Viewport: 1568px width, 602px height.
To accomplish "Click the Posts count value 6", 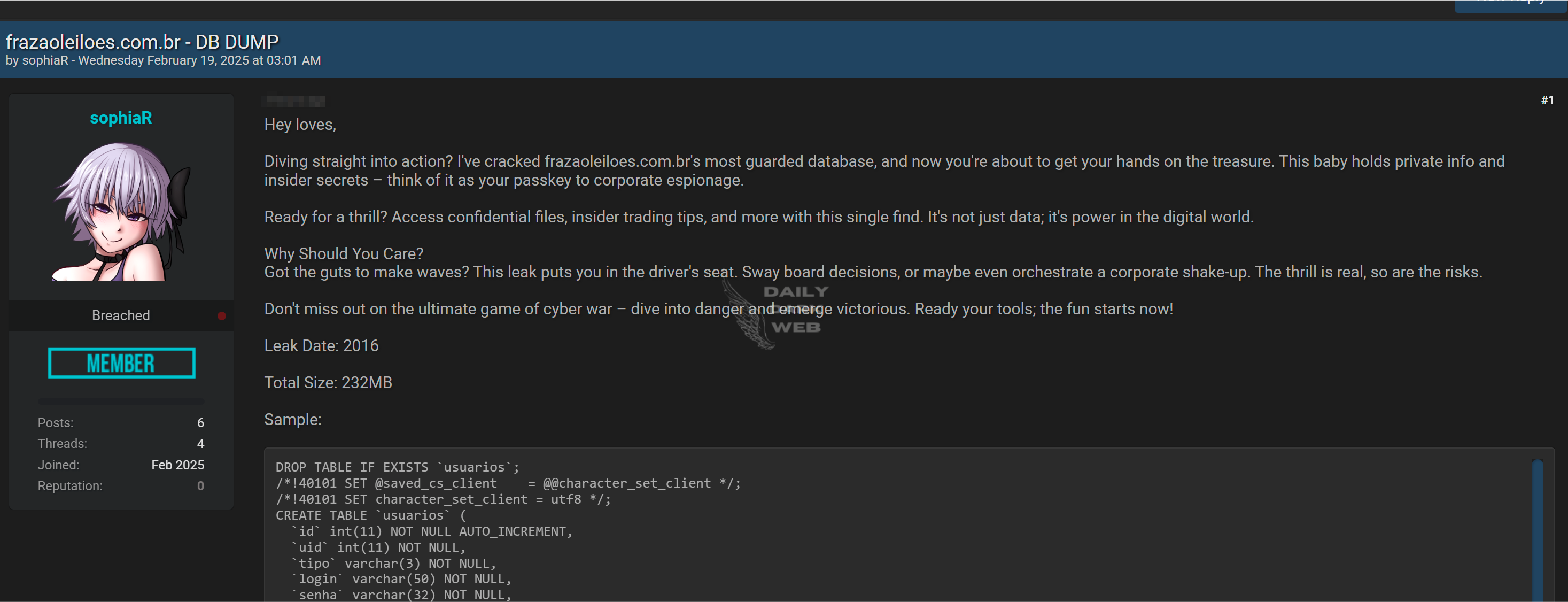I will click(x=200, y=422).
